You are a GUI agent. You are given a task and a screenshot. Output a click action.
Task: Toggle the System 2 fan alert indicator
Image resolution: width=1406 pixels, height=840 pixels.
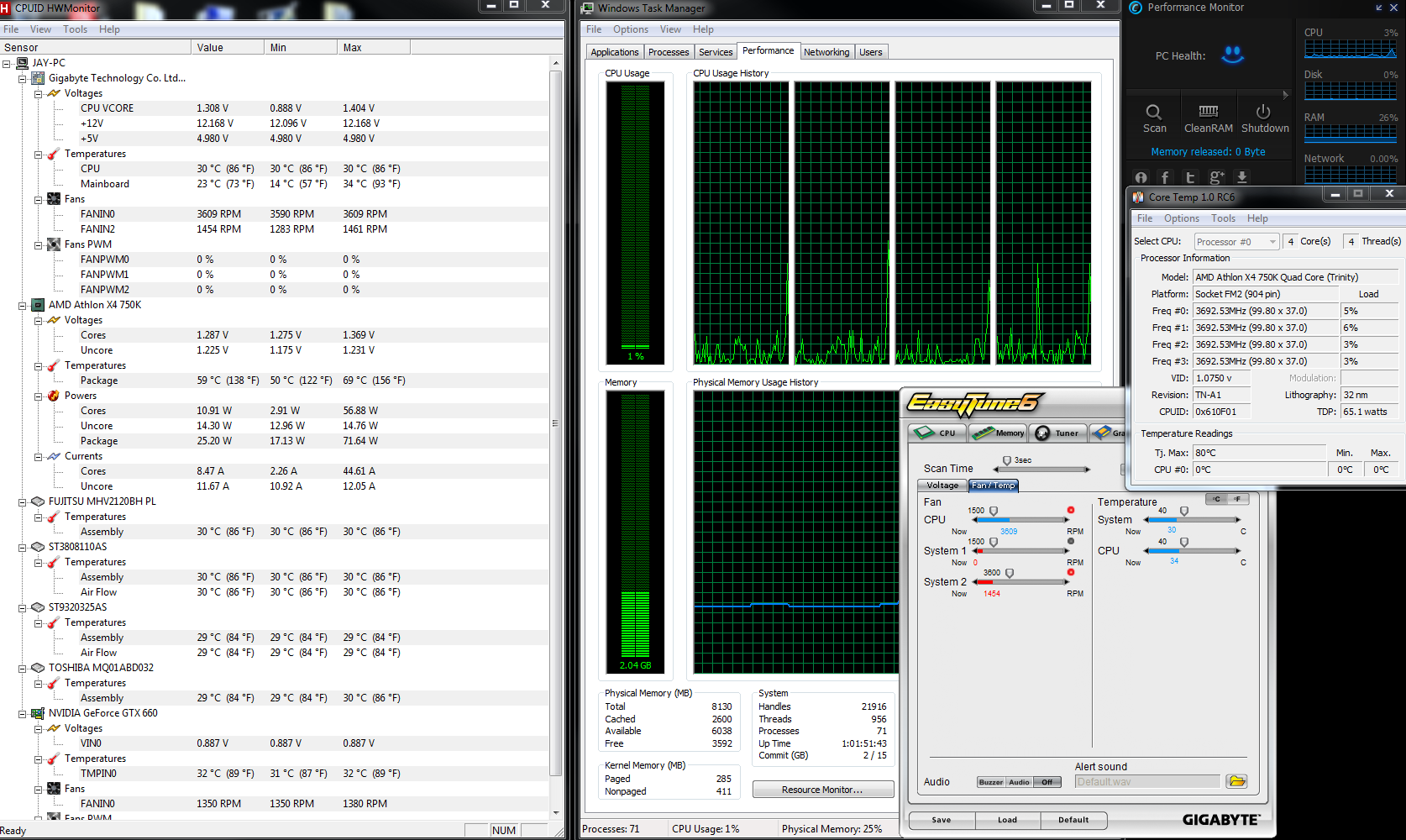[x=1071, y=572]
